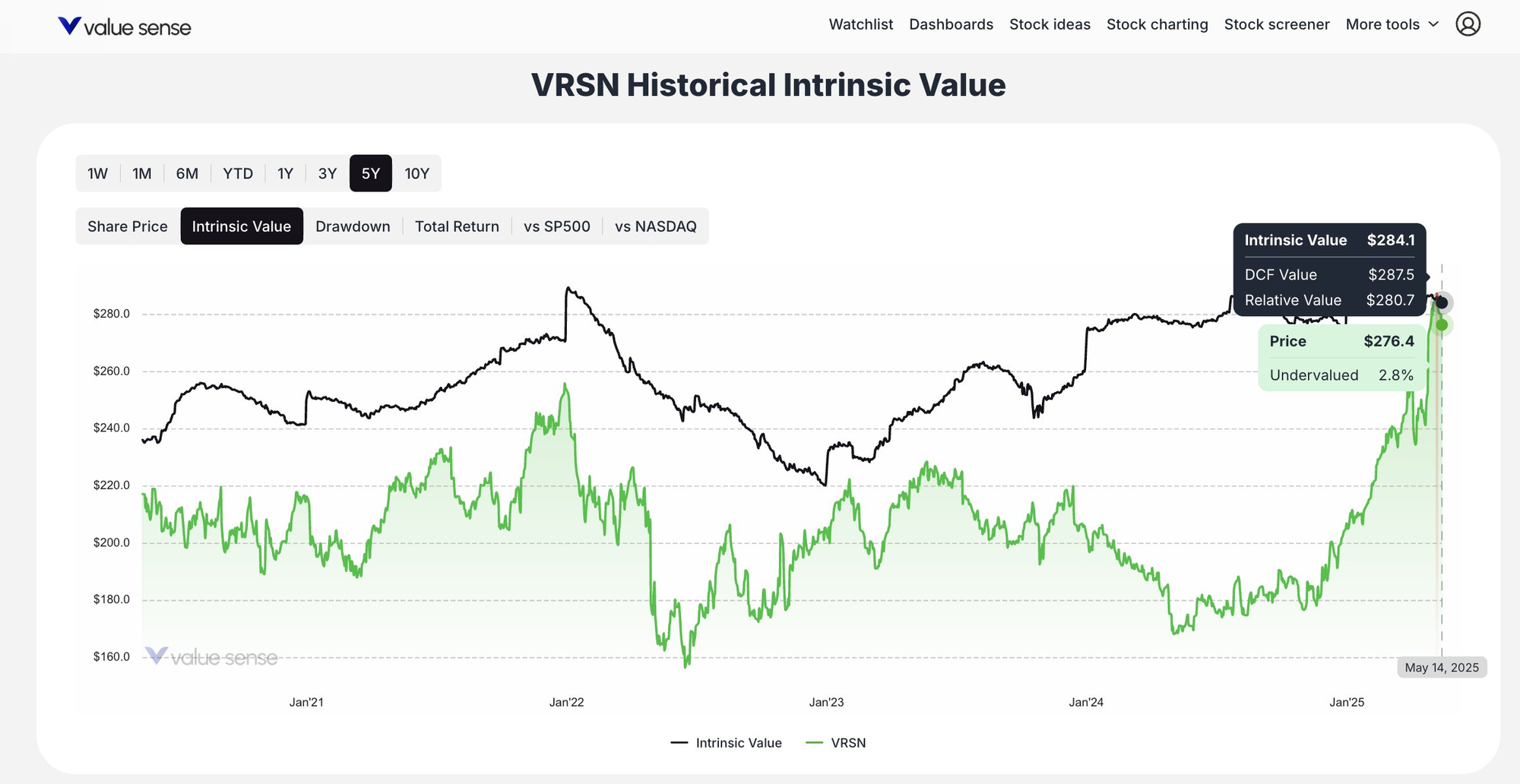Switch to the Share Price tab

coord(127,226)
